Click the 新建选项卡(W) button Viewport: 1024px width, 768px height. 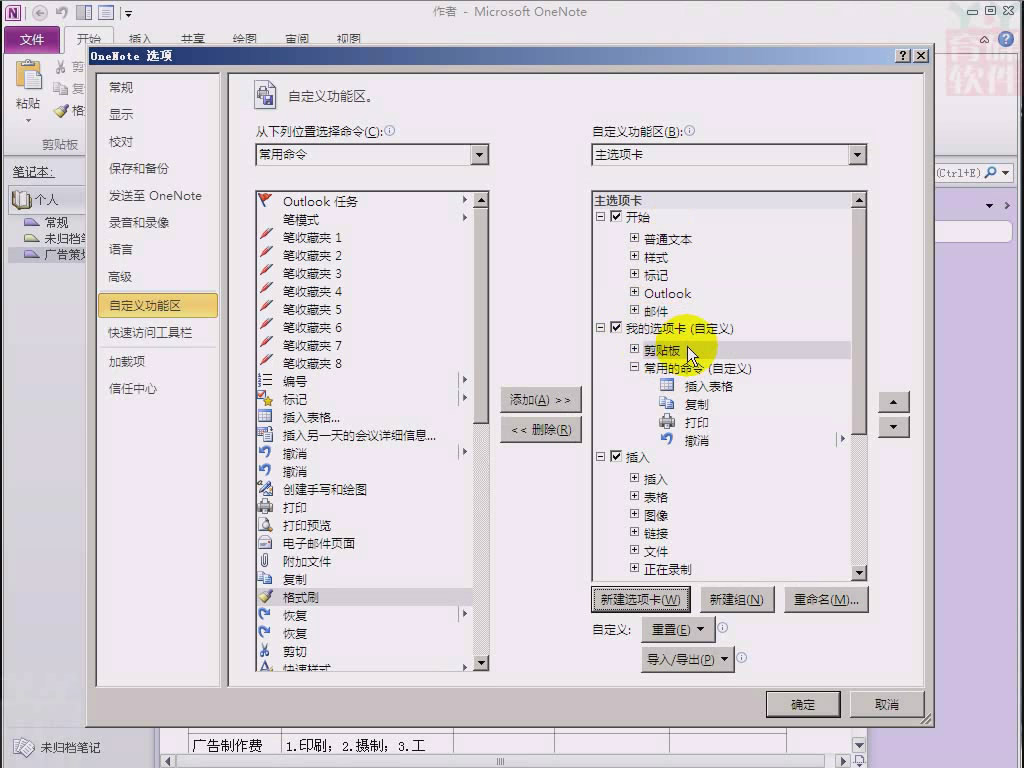click(x=640, y=600)
